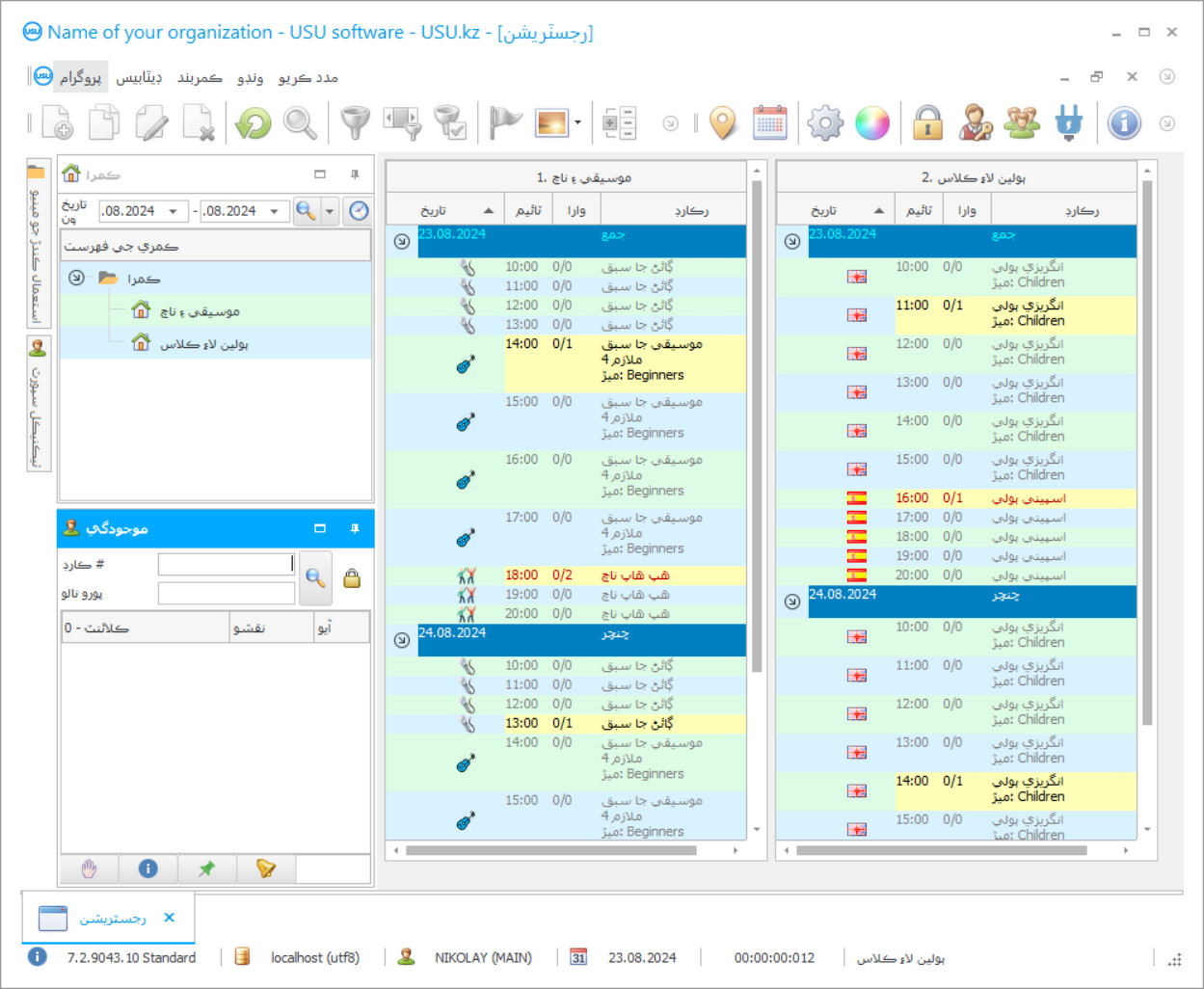Viewport: 1204px width, 989px height.
Task: Open the dropdown arrow beside the picture icon
Action: point(577,123)
